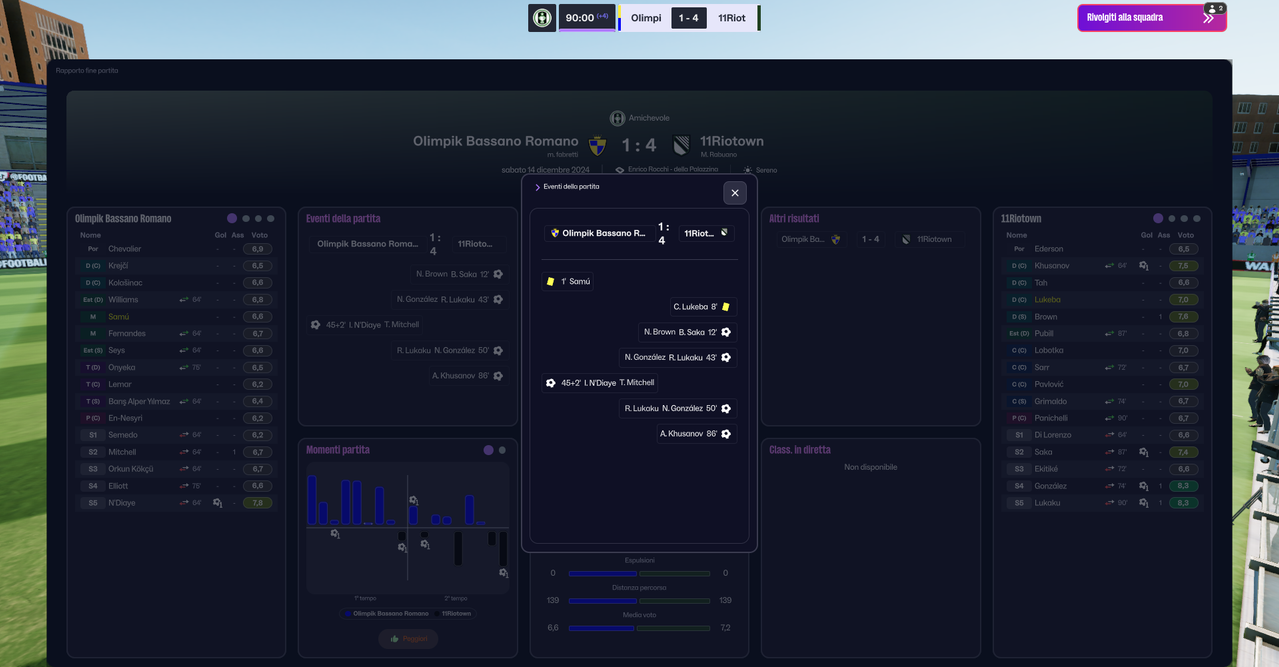Select the grey page dot in Momenti partita panel

(x=502, y=450)
